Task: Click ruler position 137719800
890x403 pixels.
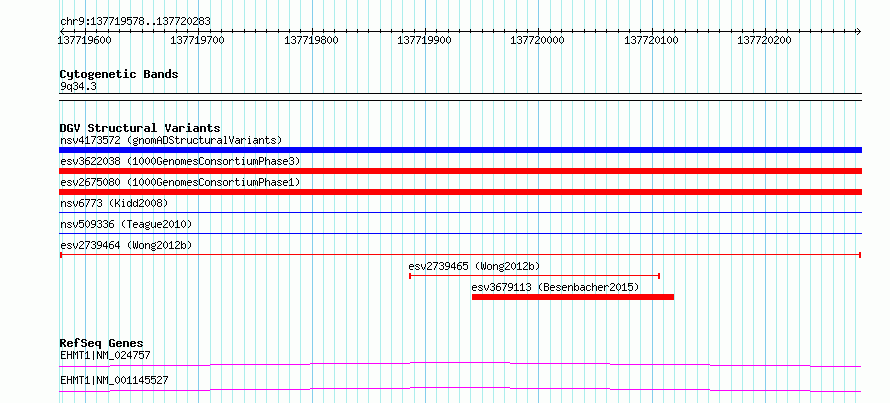Action: click(x=312, y=40)
